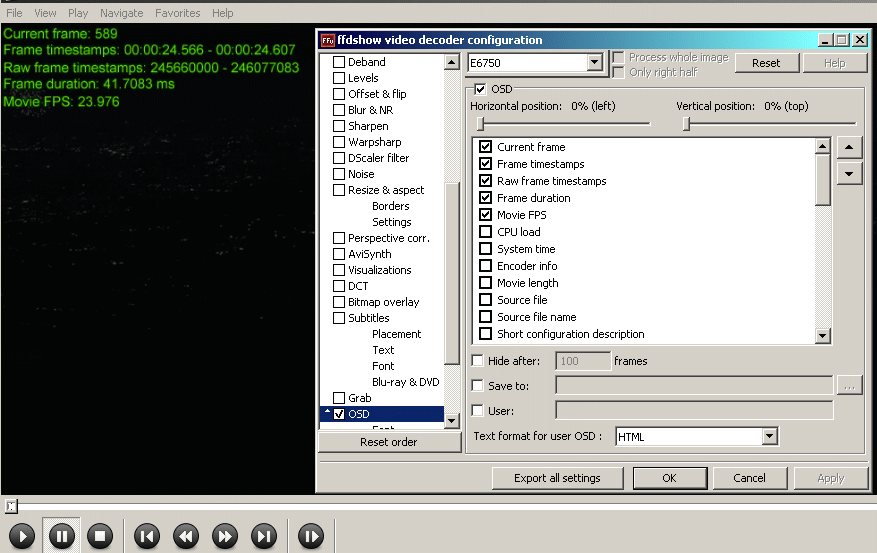Enable the Levels filter checkbox

[x=339, y=78]
